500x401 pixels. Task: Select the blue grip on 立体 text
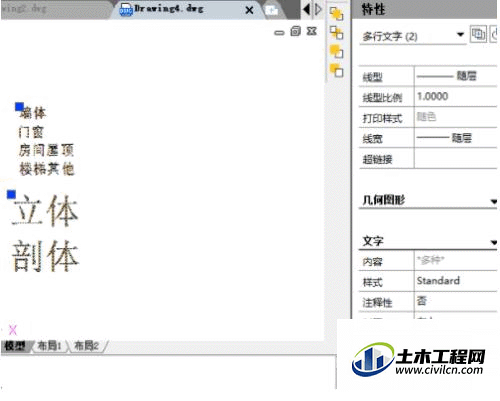tap(11, 194)
